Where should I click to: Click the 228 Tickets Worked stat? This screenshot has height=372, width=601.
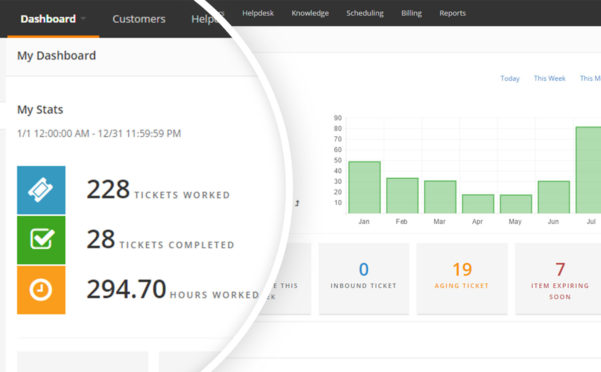pyautogui.click(x=158, y=189)
